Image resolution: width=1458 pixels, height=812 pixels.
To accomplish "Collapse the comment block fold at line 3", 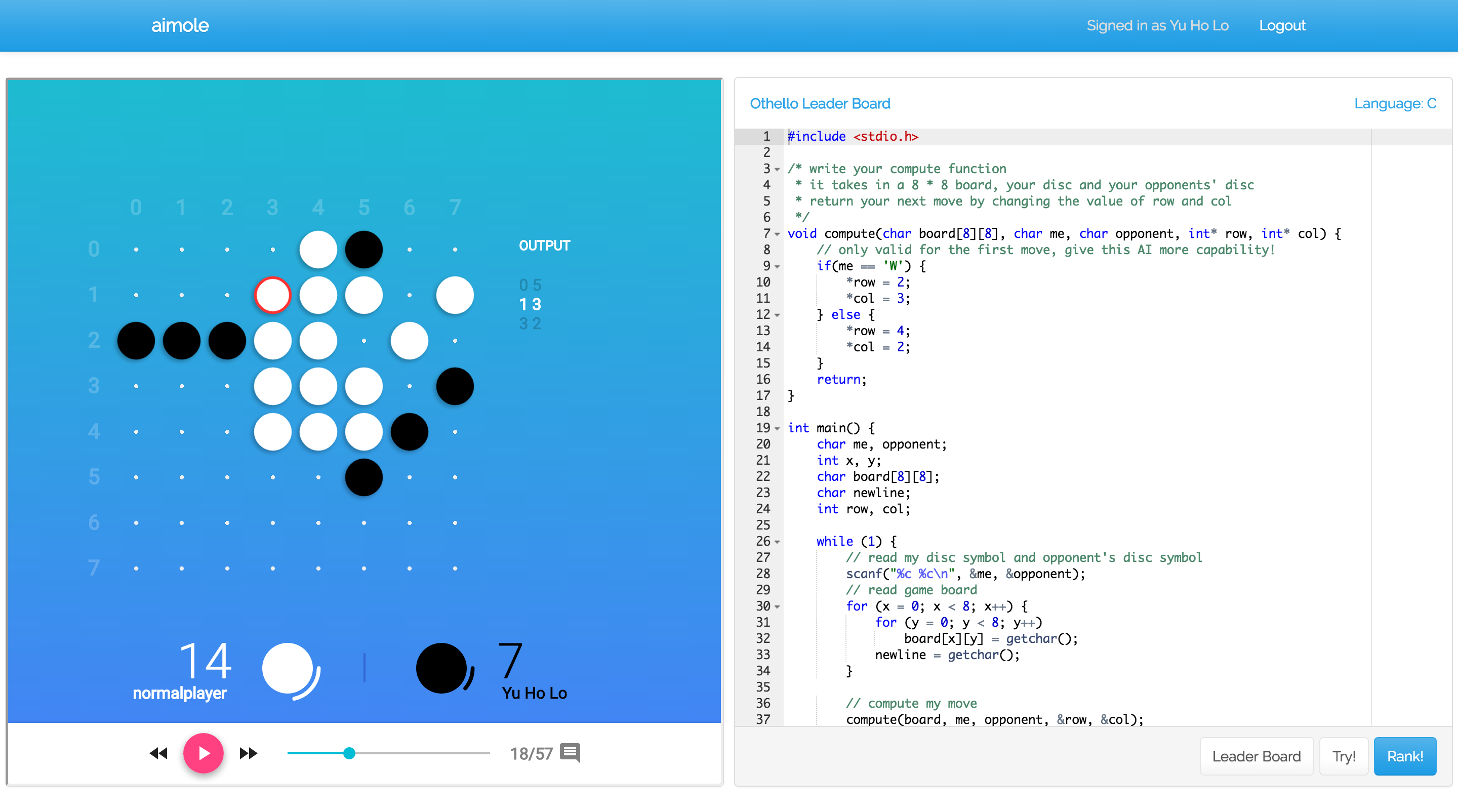I will point(778,169).
